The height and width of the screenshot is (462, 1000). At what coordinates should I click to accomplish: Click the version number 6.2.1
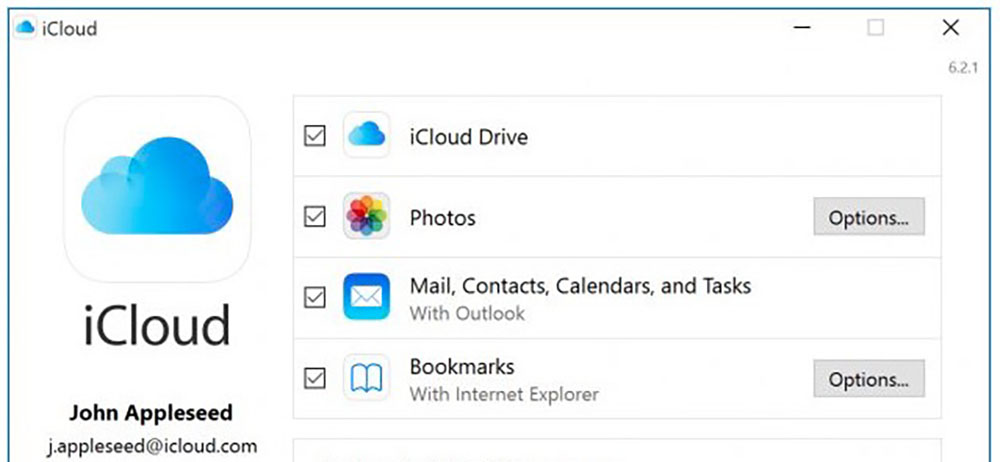[x=963, y=68]
